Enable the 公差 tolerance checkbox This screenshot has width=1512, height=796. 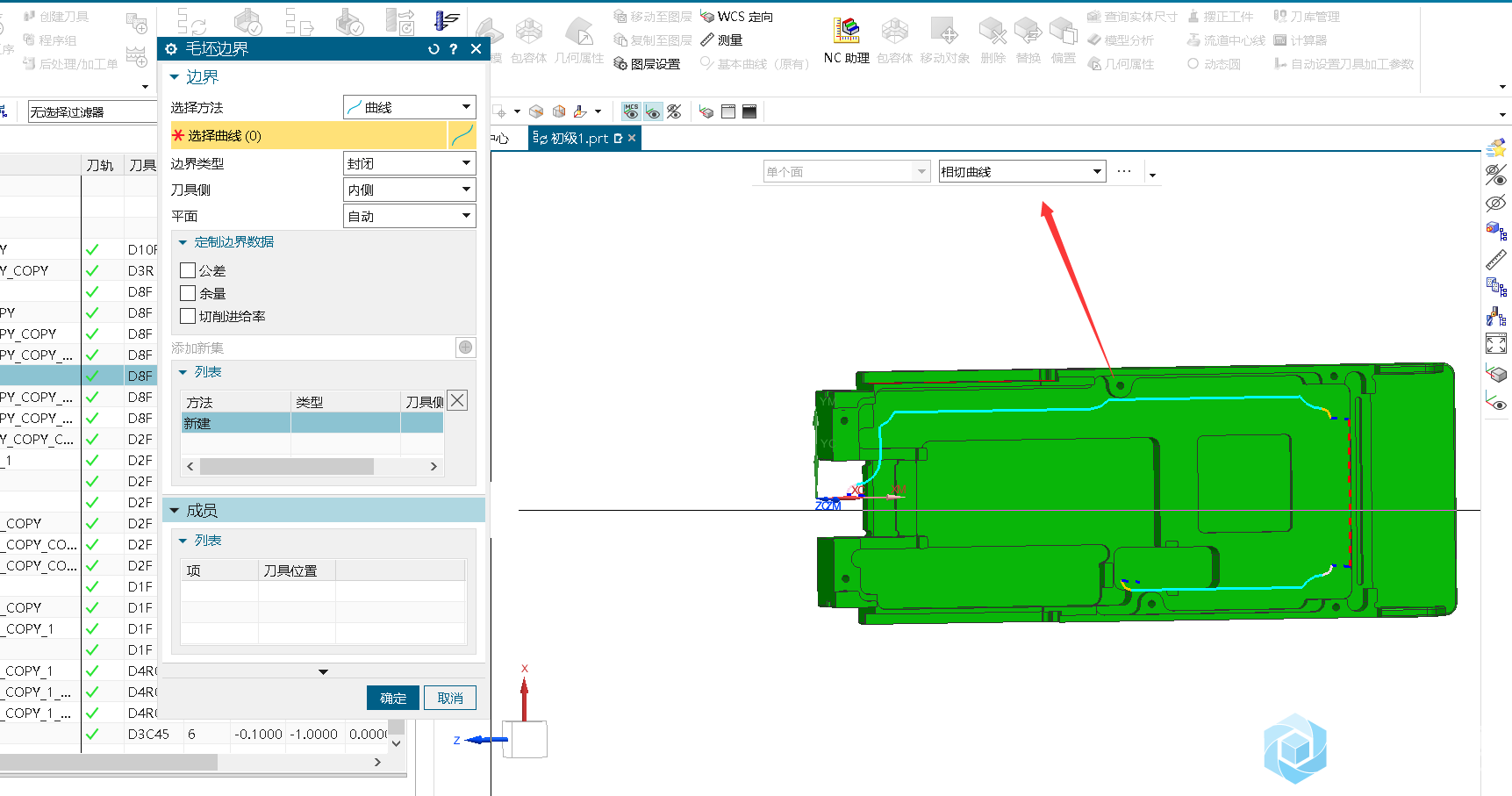(188, 270)
